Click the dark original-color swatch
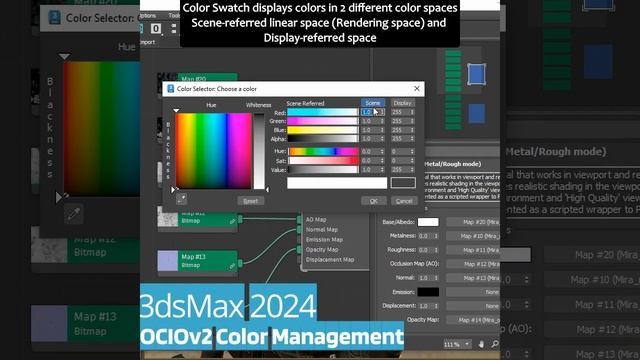640x360 pixels. coord(403,183)
